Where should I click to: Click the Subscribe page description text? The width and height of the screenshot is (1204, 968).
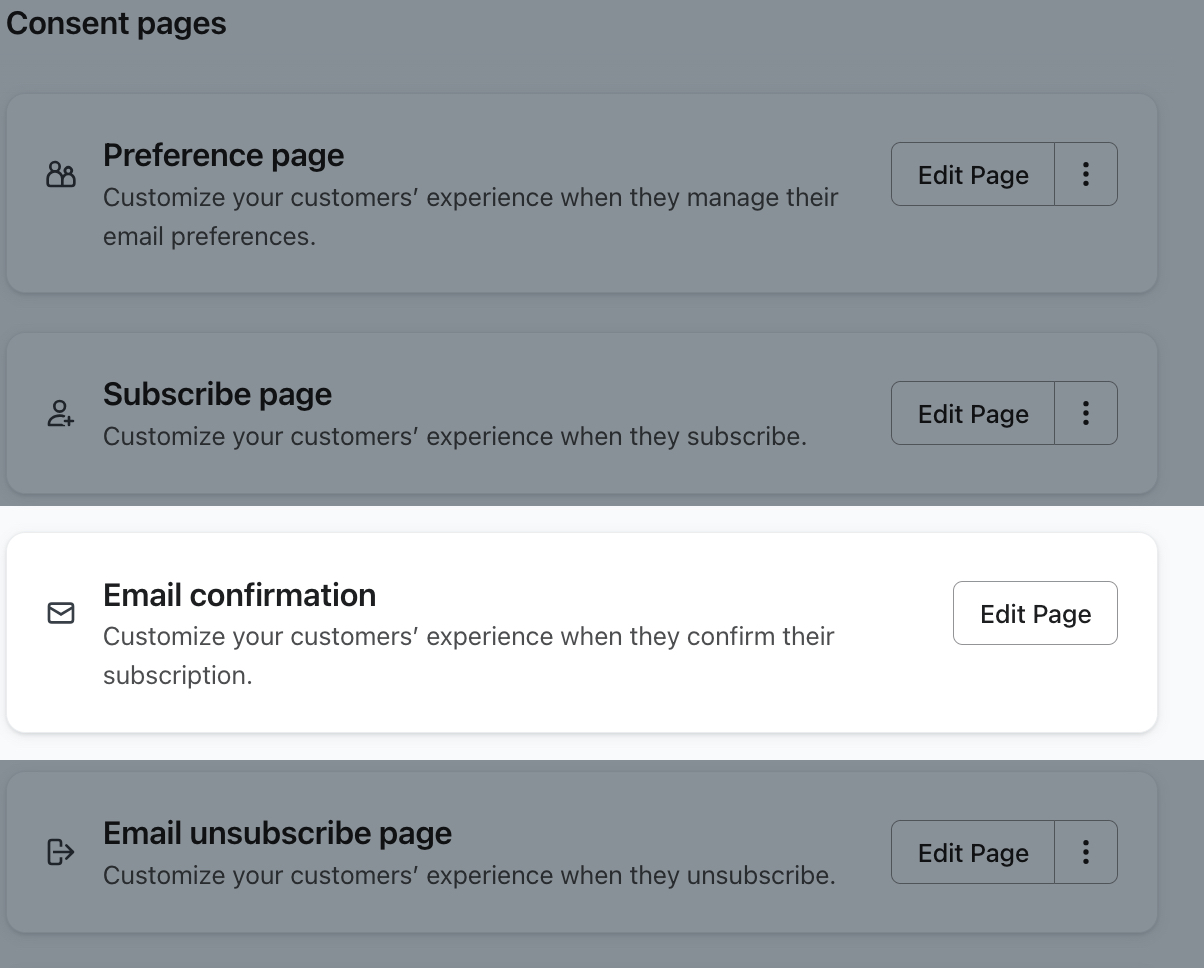[454, 437]
